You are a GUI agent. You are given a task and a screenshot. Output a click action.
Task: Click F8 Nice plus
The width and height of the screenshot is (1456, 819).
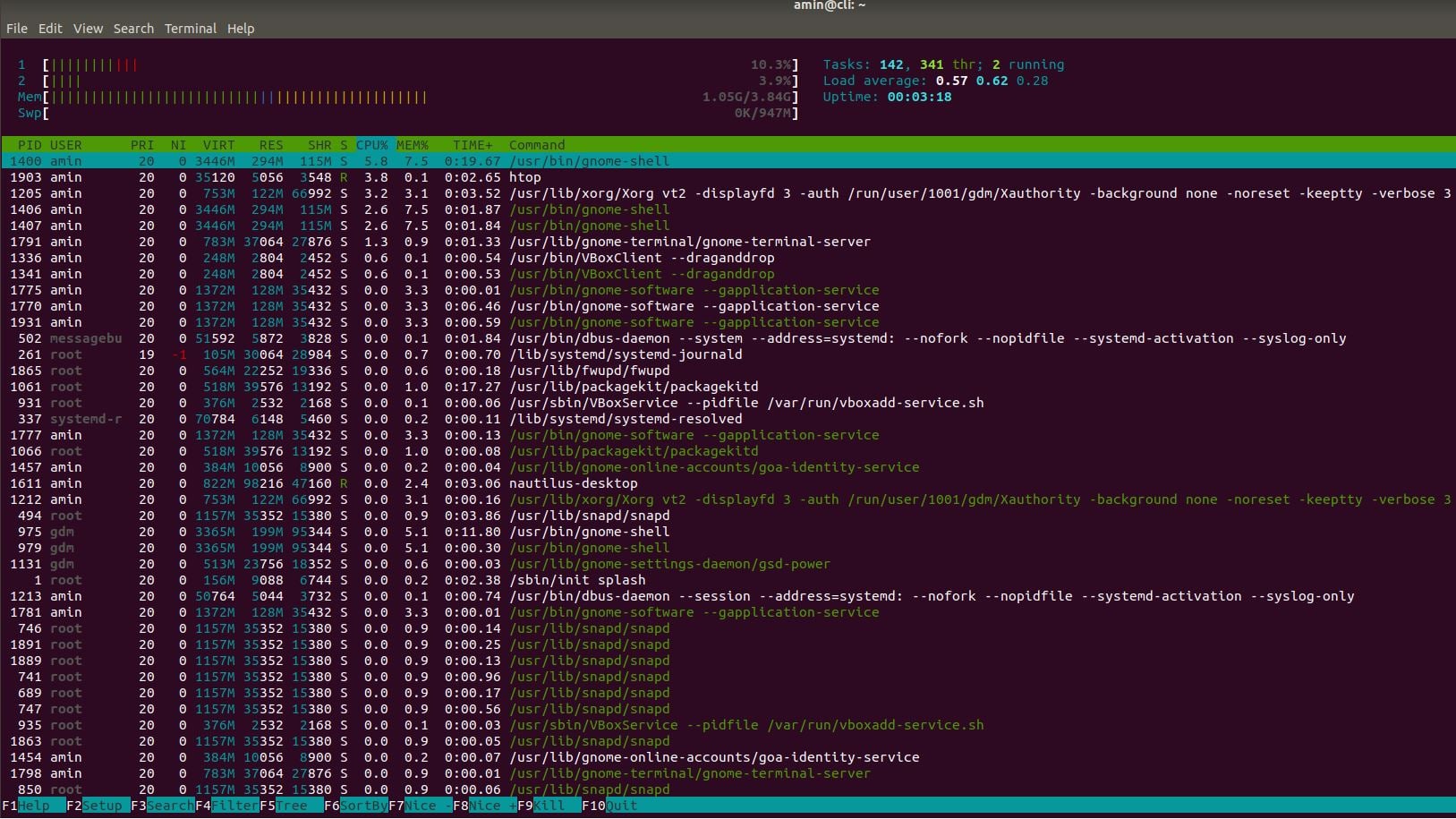484,806
